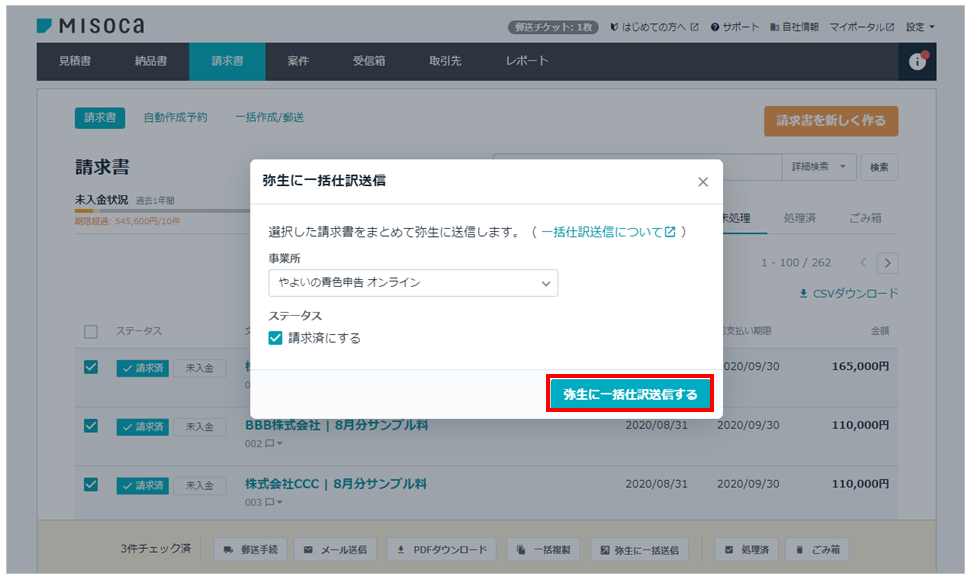Click the 郵送チケット: 1枚 badge
This screenshot has height=576, width=967.
[x=553, y=27]
